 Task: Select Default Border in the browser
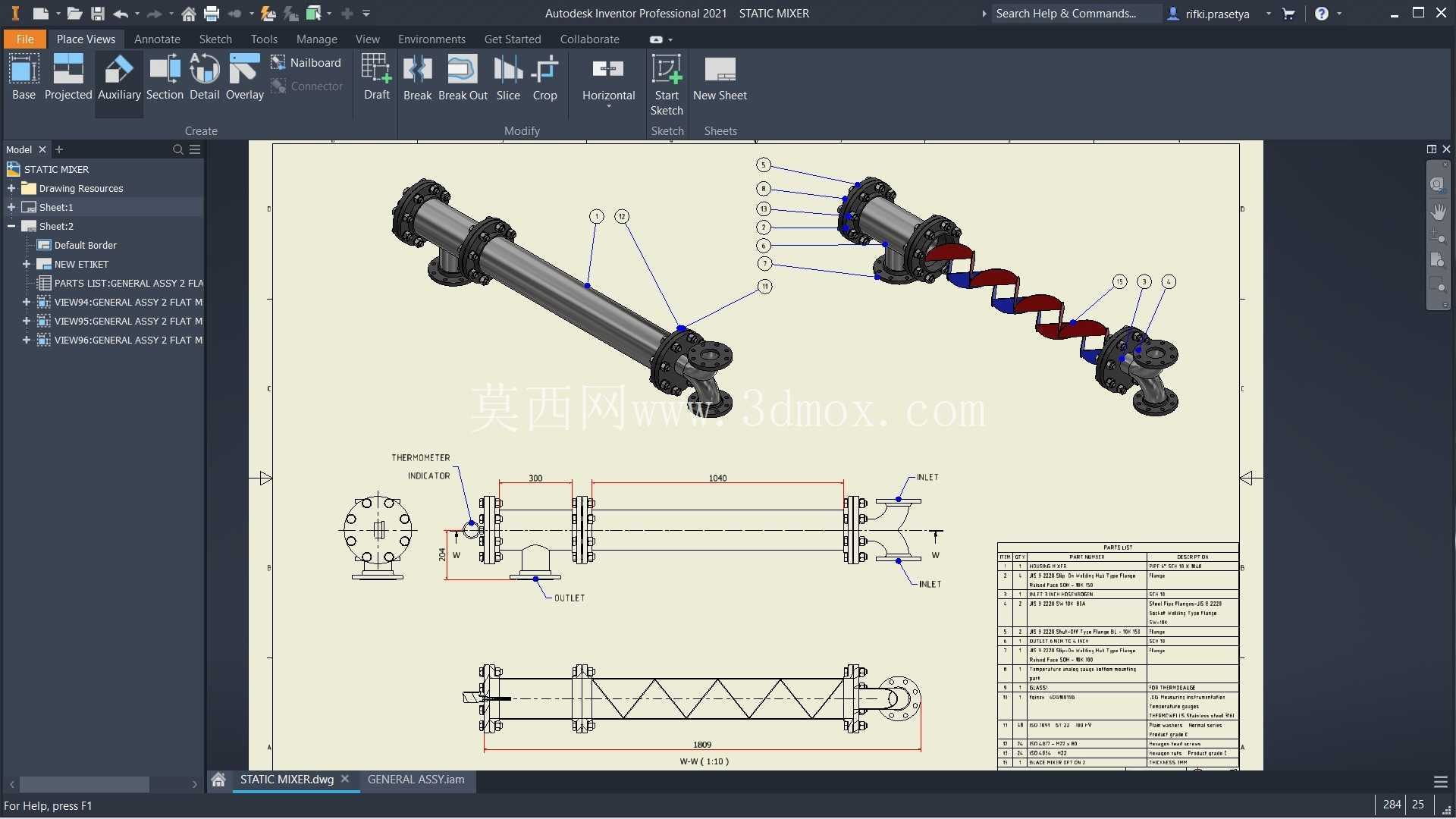click(85, 245)
